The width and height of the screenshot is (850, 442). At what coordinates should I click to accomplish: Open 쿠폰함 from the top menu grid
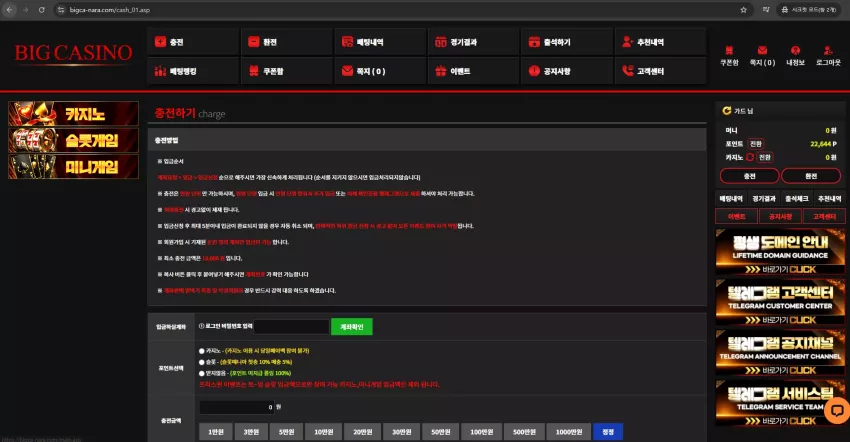[286, 71]
